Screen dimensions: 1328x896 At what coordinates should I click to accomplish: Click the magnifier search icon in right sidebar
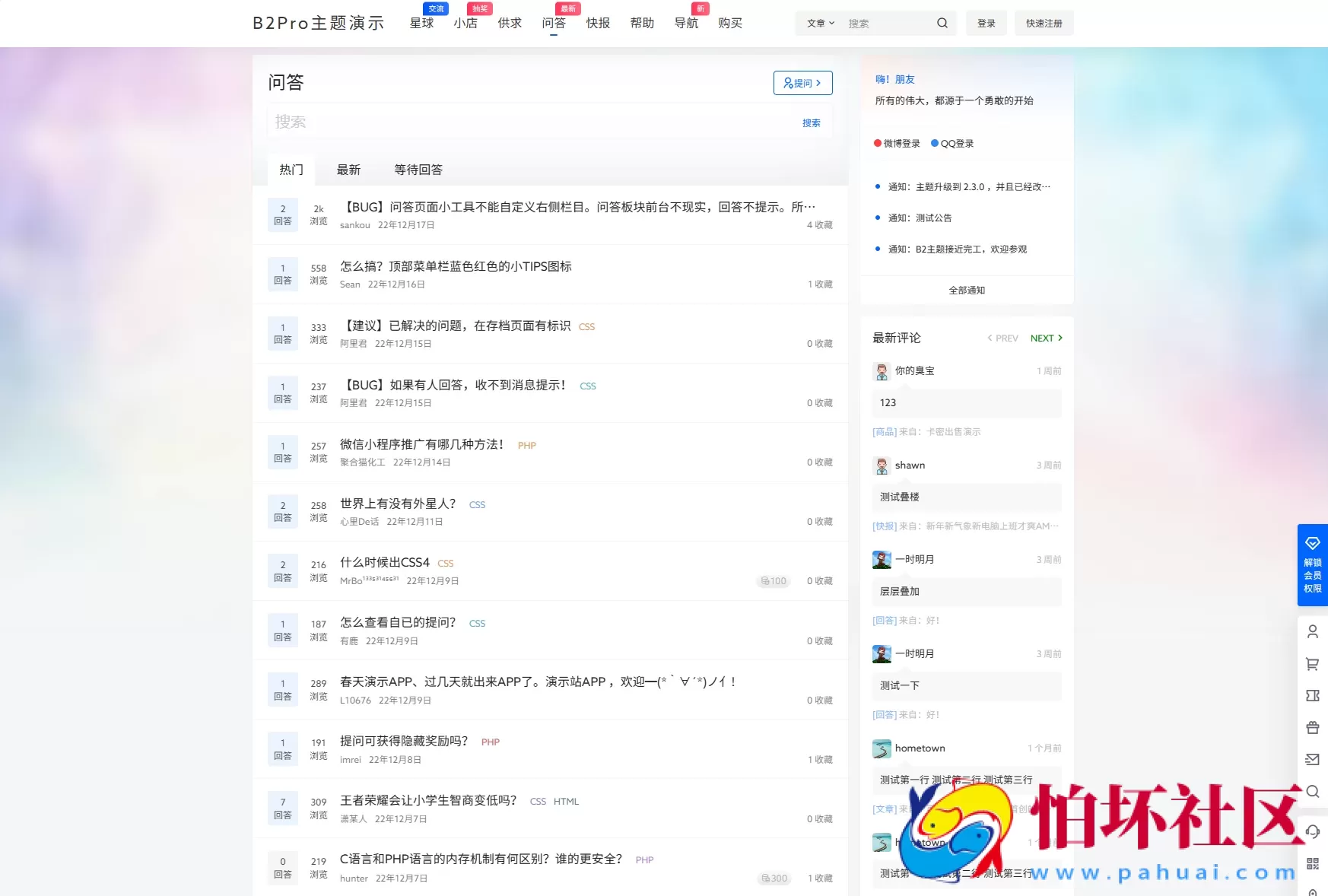pyautogui.click(x=1312, y=792)
